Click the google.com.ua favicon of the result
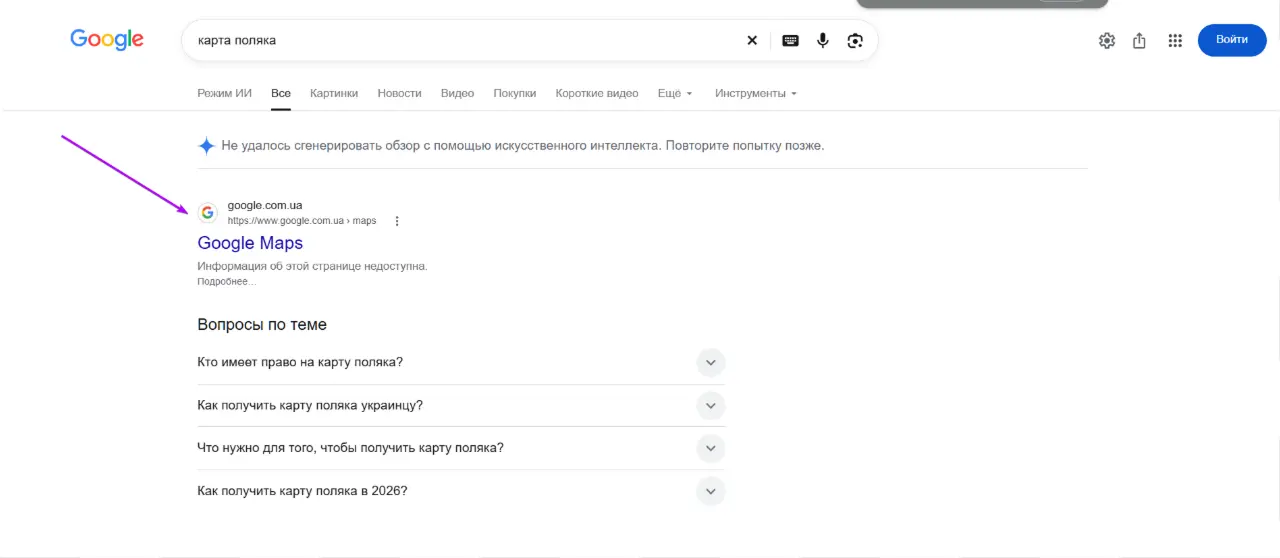This screenshot has width=1280, height=558. point(207,212)
